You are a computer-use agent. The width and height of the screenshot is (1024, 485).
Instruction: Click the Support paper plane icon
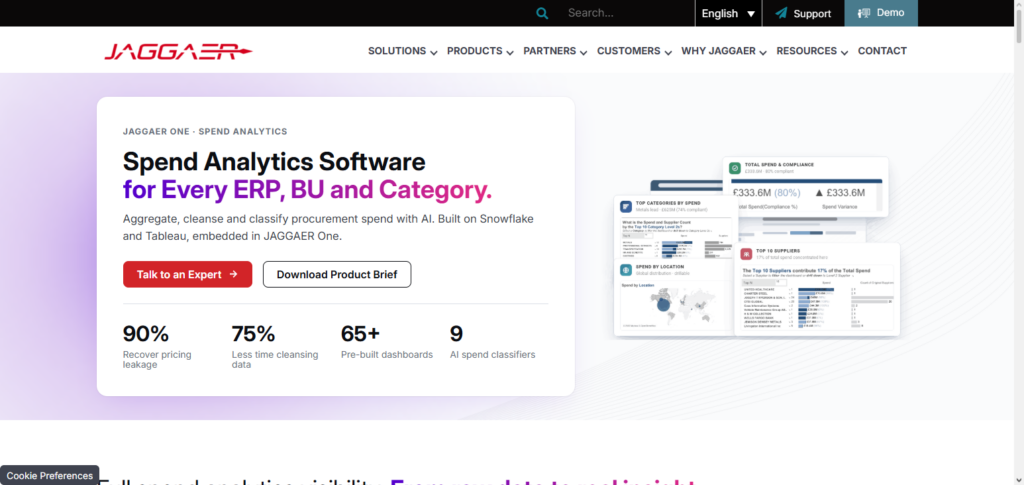coord(781,13)
